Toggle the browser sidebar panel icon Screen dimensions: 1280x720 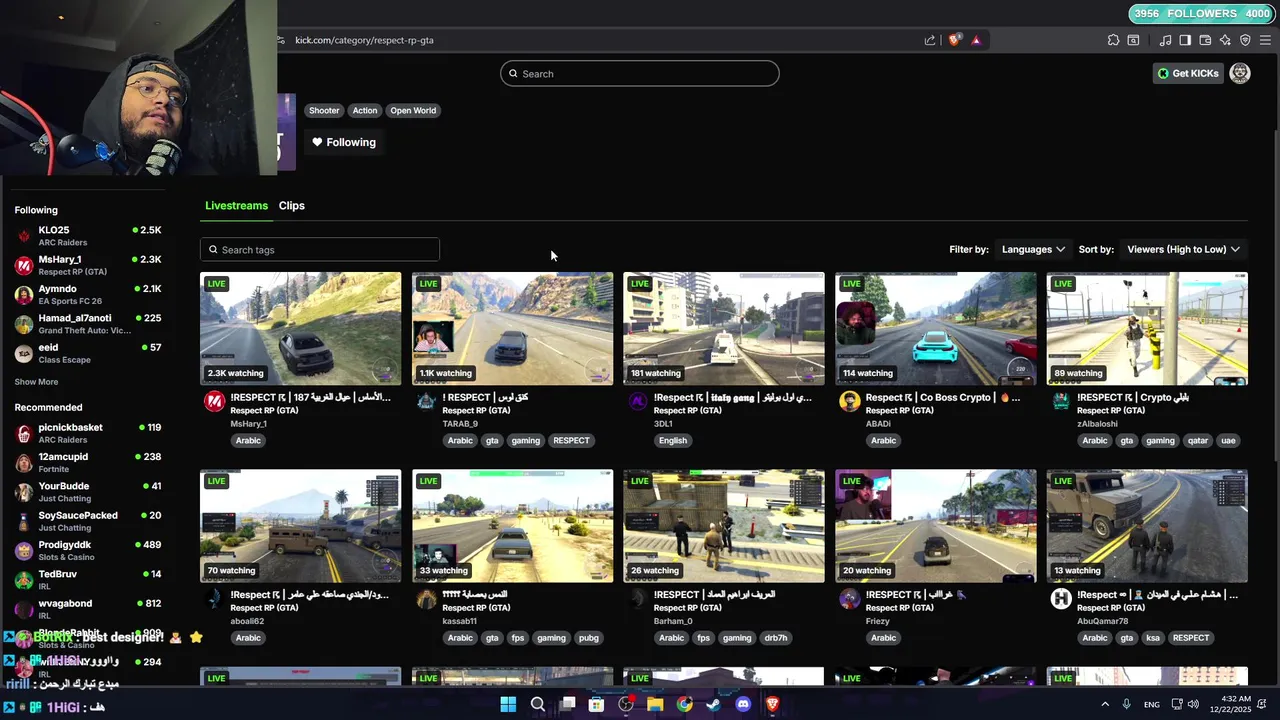(x=1185, y=40)
